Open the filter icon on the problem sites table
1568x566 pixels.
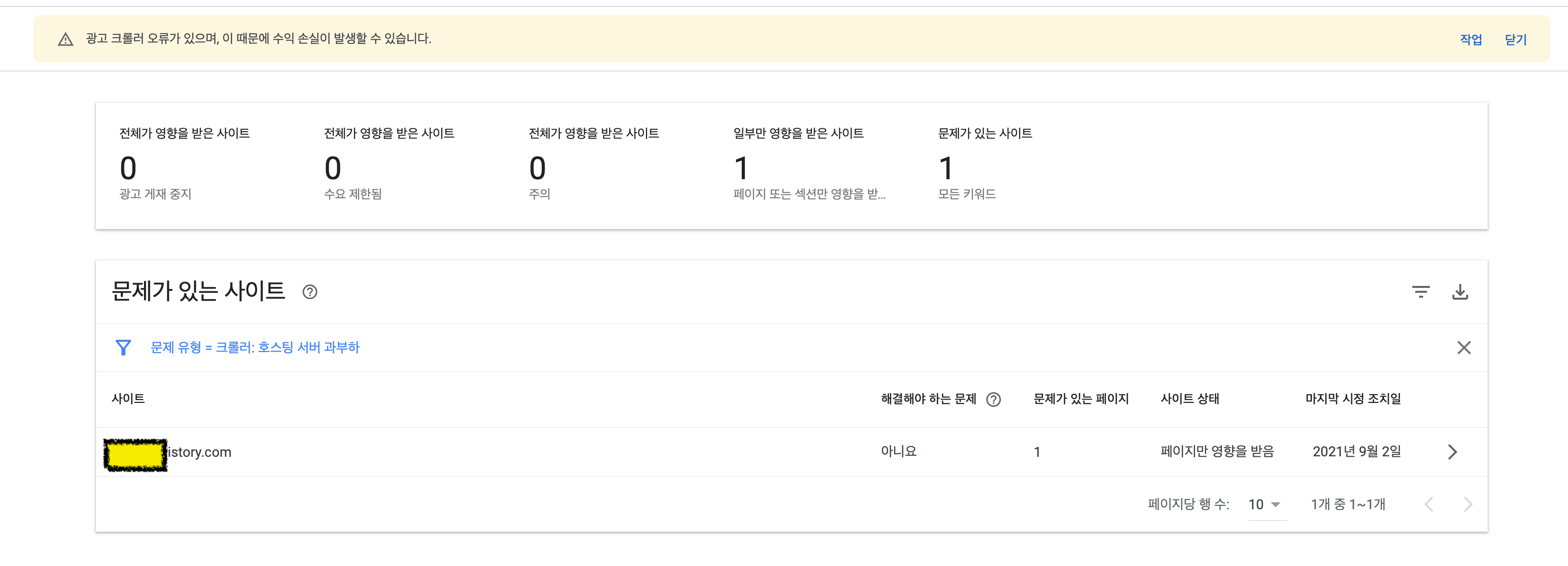point(1422,291)
